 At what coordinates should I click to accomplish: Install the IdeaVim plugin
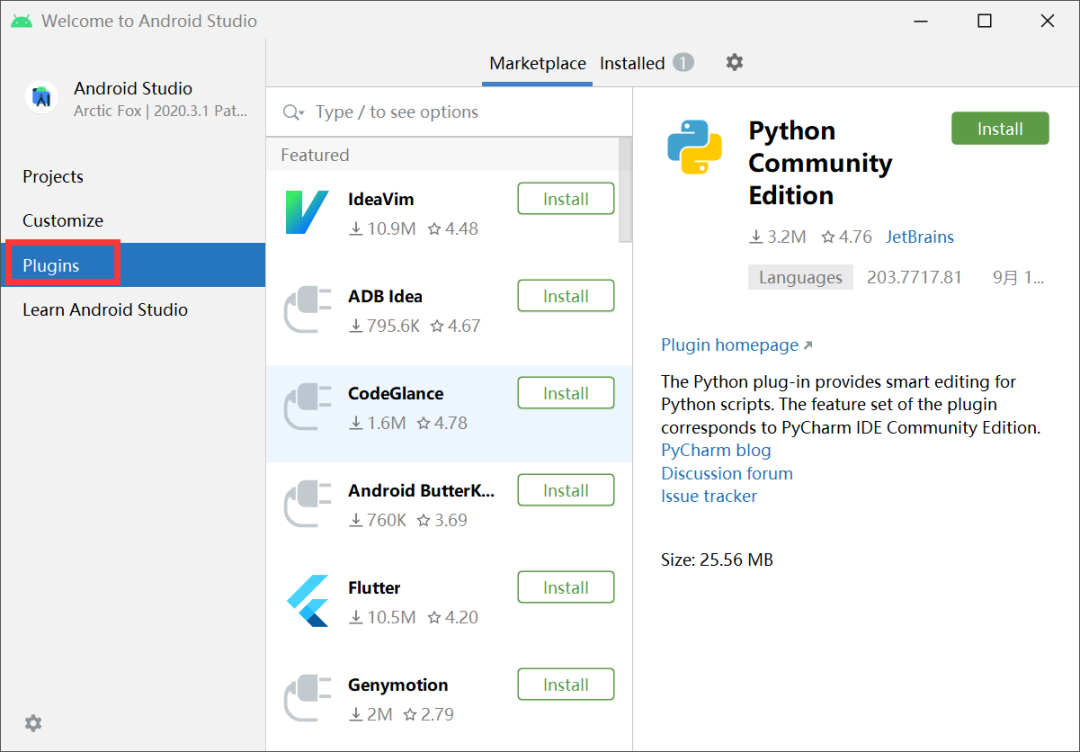(565, 199)
